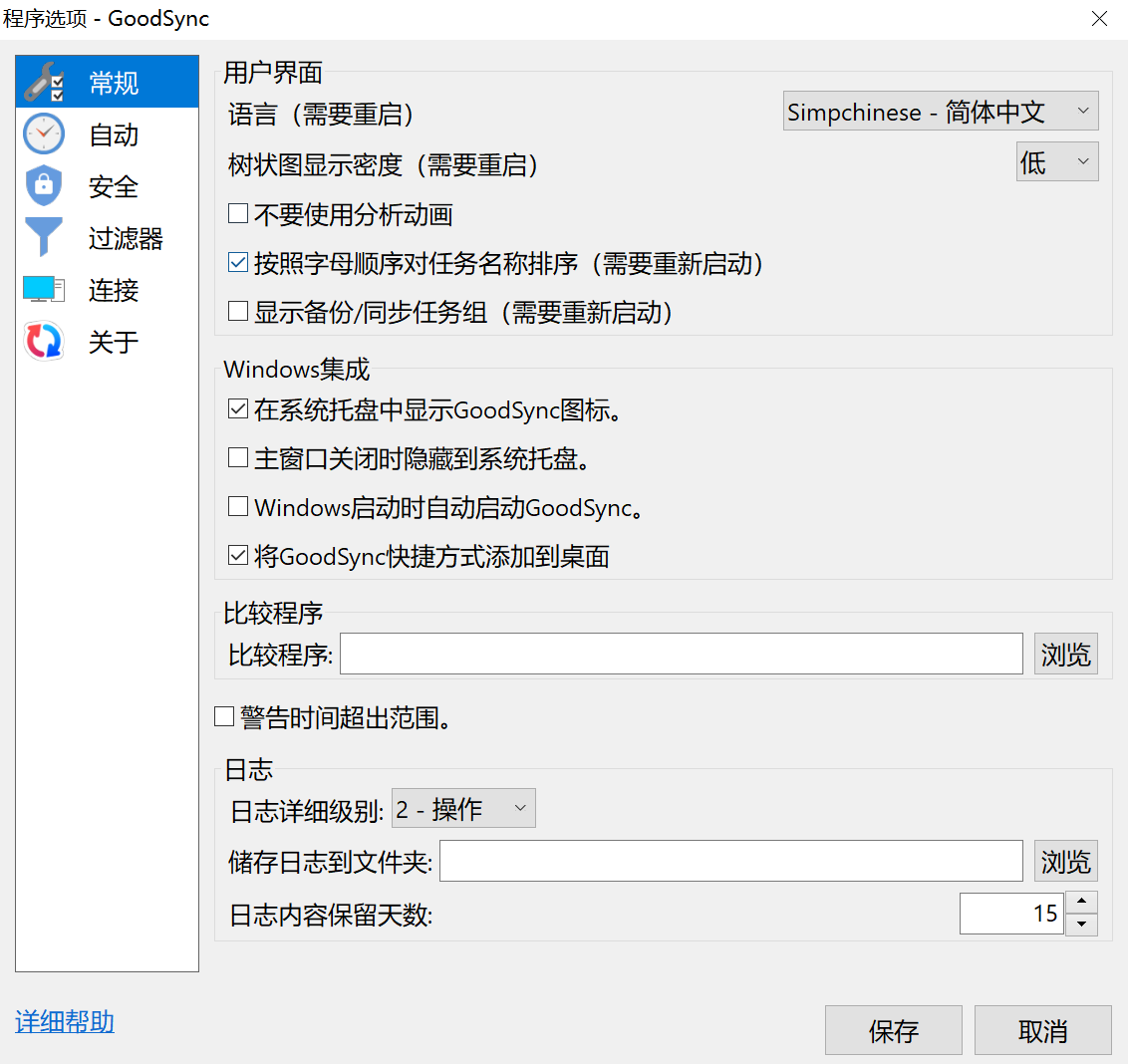Click the 取消 button
Image resolution: width=1128 pixels, height=1064 pixels.
pyautogui.click(x=1043, y=1030)
